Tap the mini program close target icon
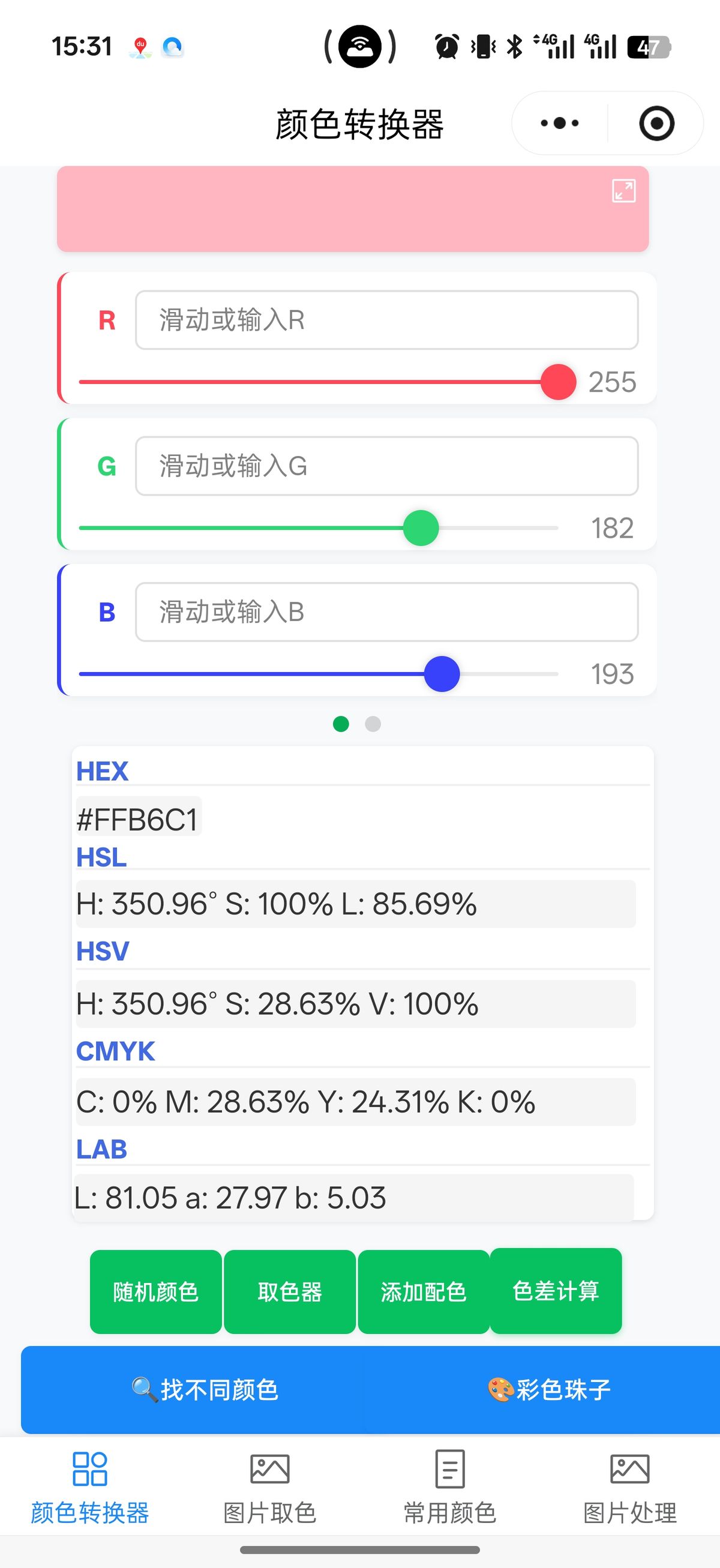The height and width of the screenshot is (1568, 720). [x=657, y=124]
